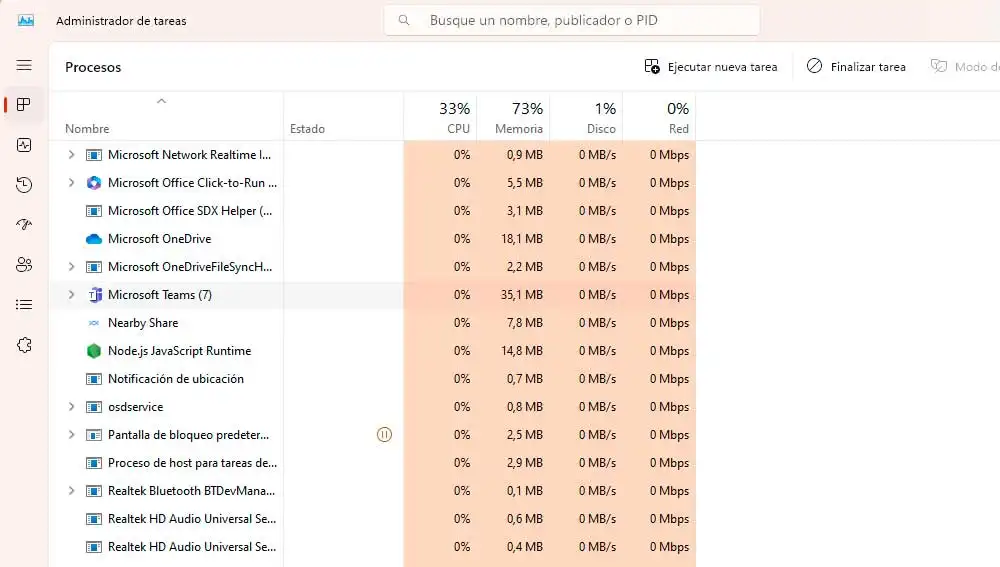Click the Nearby Share process icon
This screenshot has height=567, width=1000.
pyautogui.click(x=94, y=323)
